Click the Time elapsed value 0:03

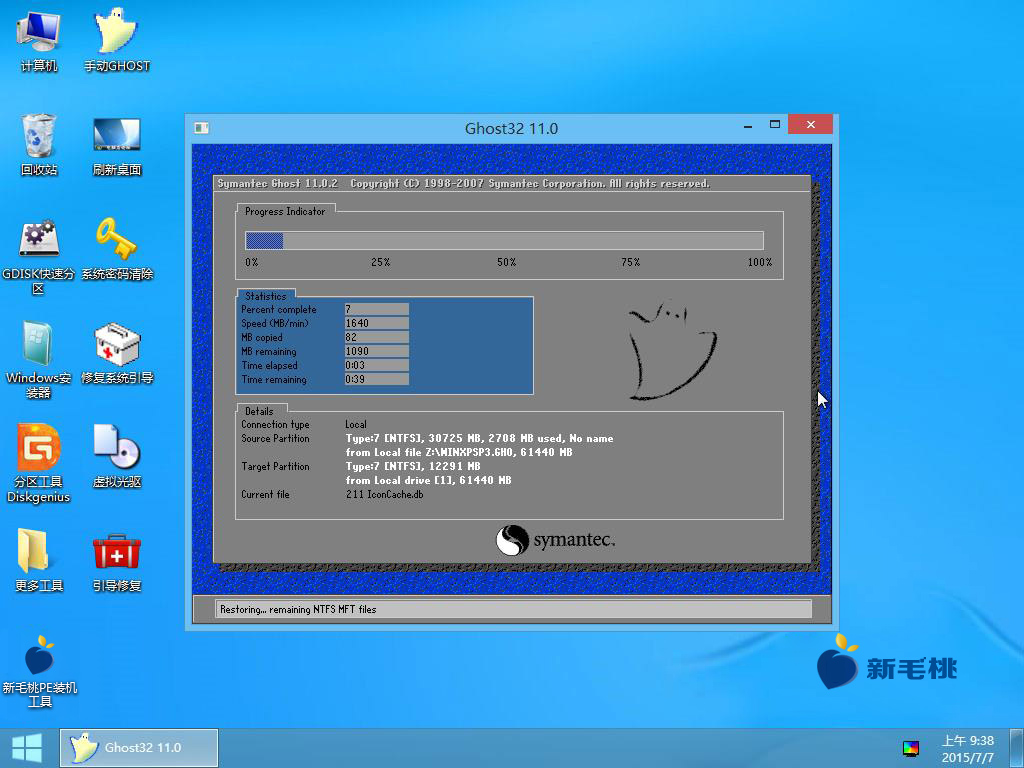pos(376,365)
